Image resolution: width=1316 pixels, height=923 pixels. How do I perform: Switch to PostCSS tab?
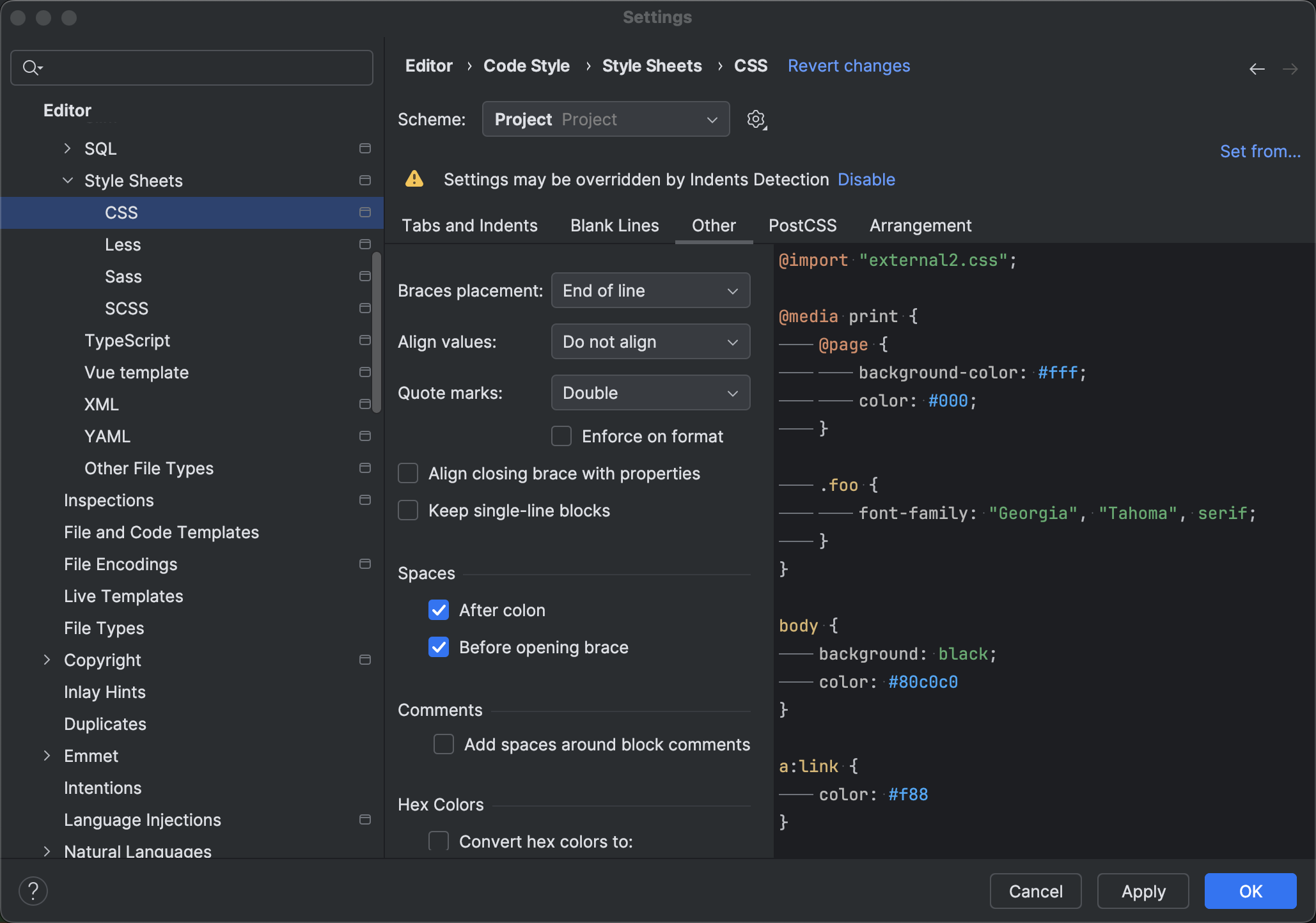point(803,225)
